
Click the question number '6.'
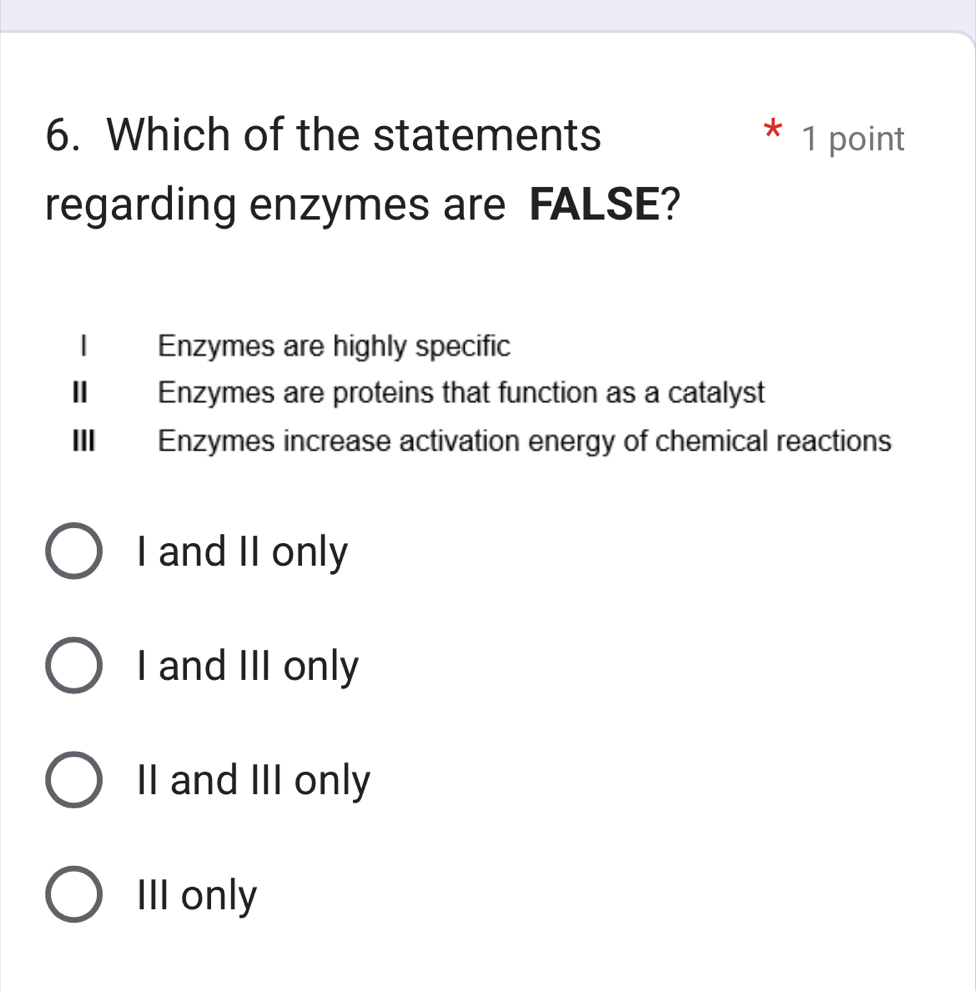[60, 134]
